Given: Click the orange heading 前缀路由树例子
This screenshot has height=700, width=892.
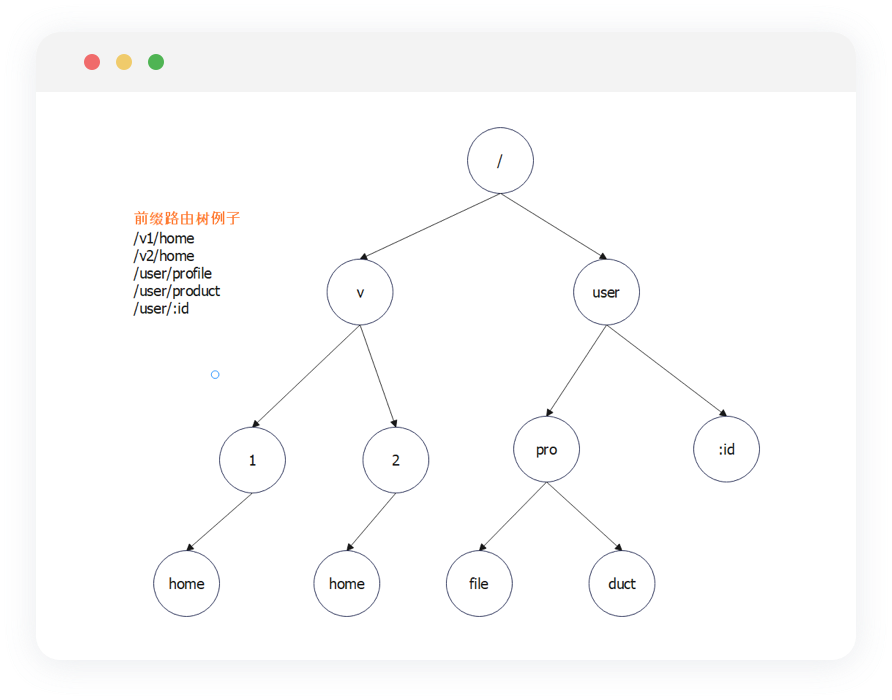Looking at the screenshot, I should 187,219.
